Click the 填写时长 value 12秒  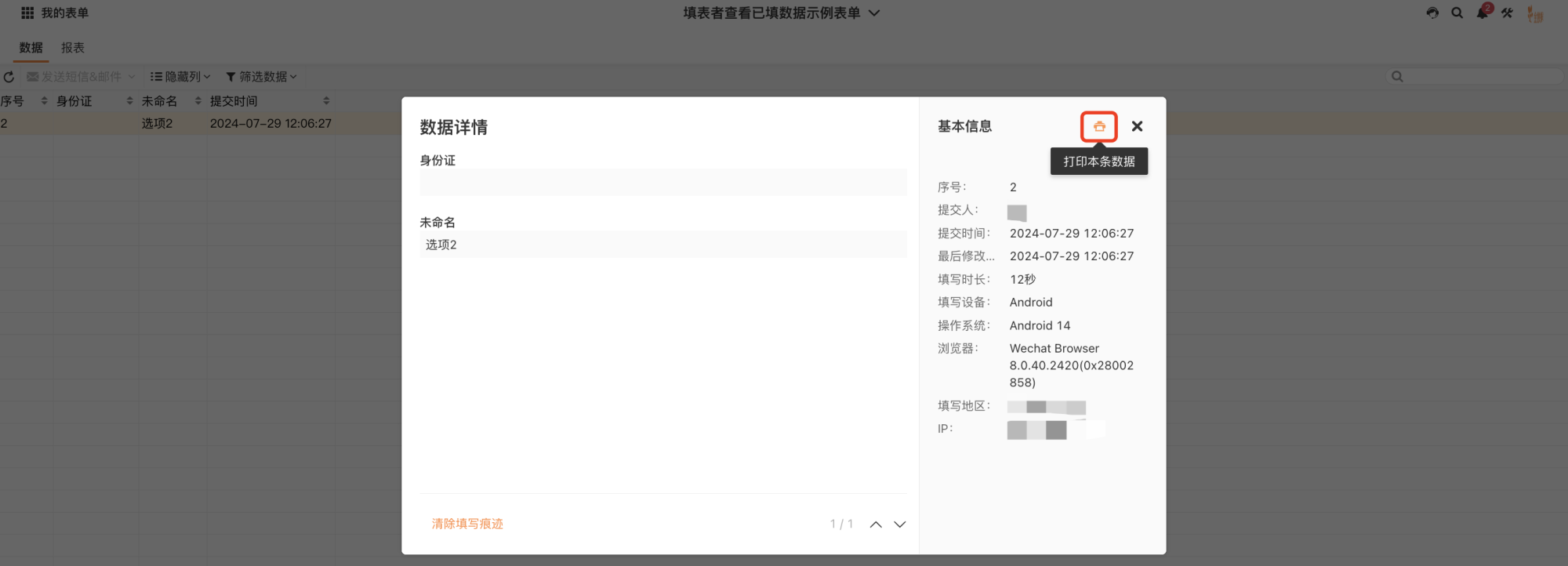click(x=1022, y=279)
